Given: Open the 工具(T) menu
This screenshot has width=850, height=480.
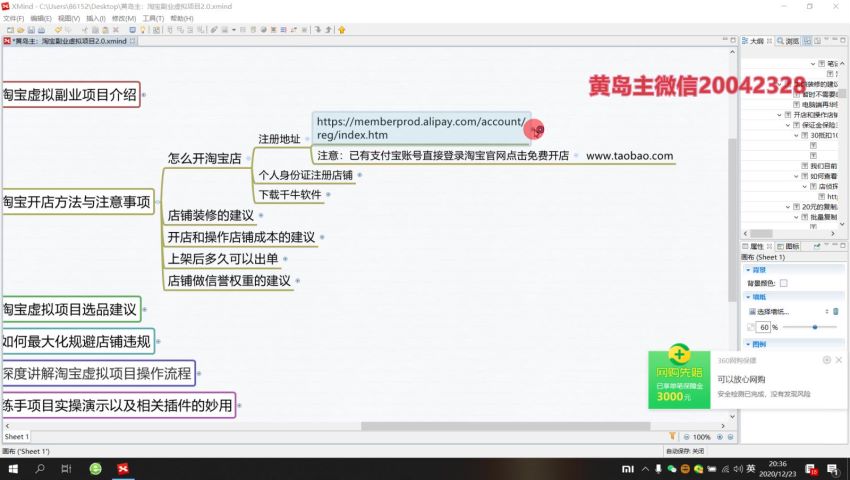Looking at the screenshot, I should tap(153, 18).
